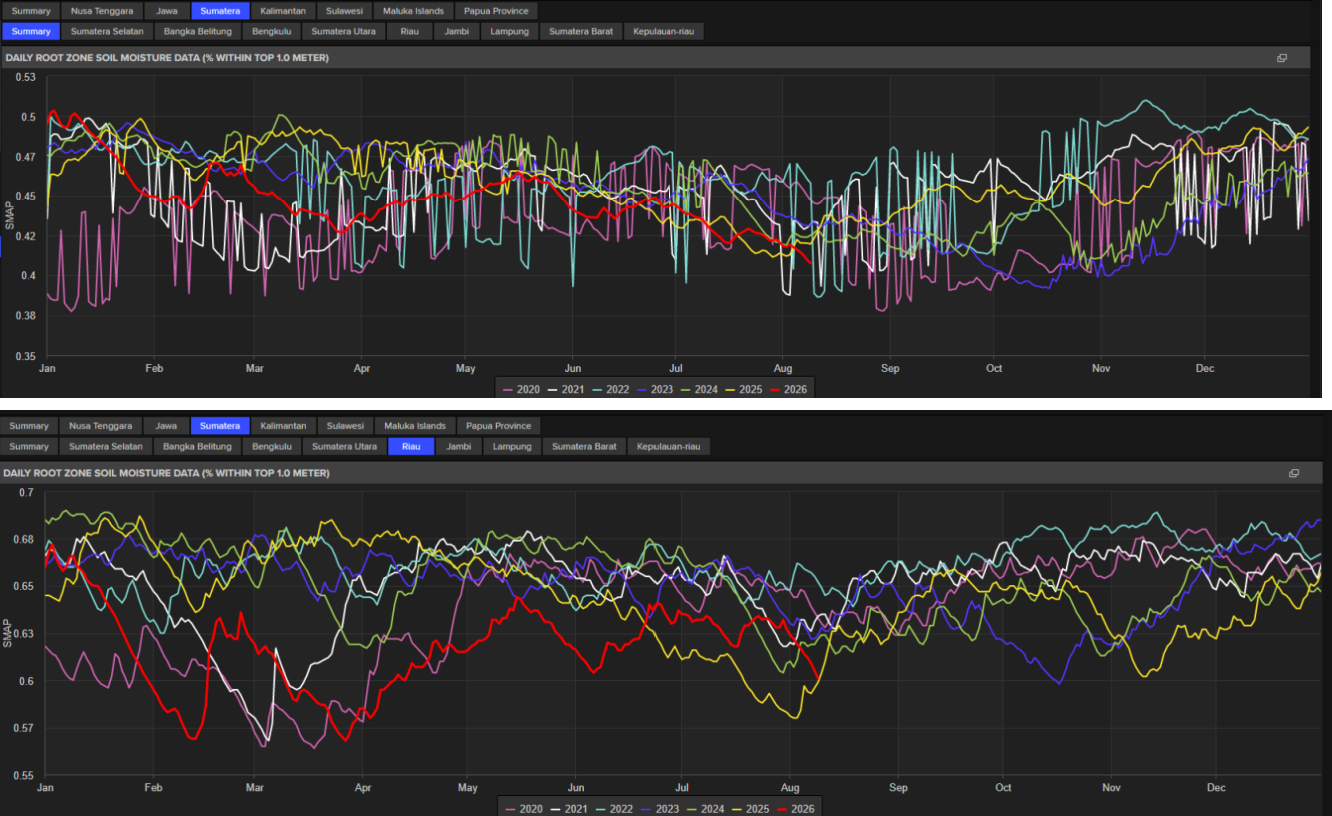Click the active Sumatera tab in upper panel
Viewport: 1332px width, 816px height.
tap(220, 11)
